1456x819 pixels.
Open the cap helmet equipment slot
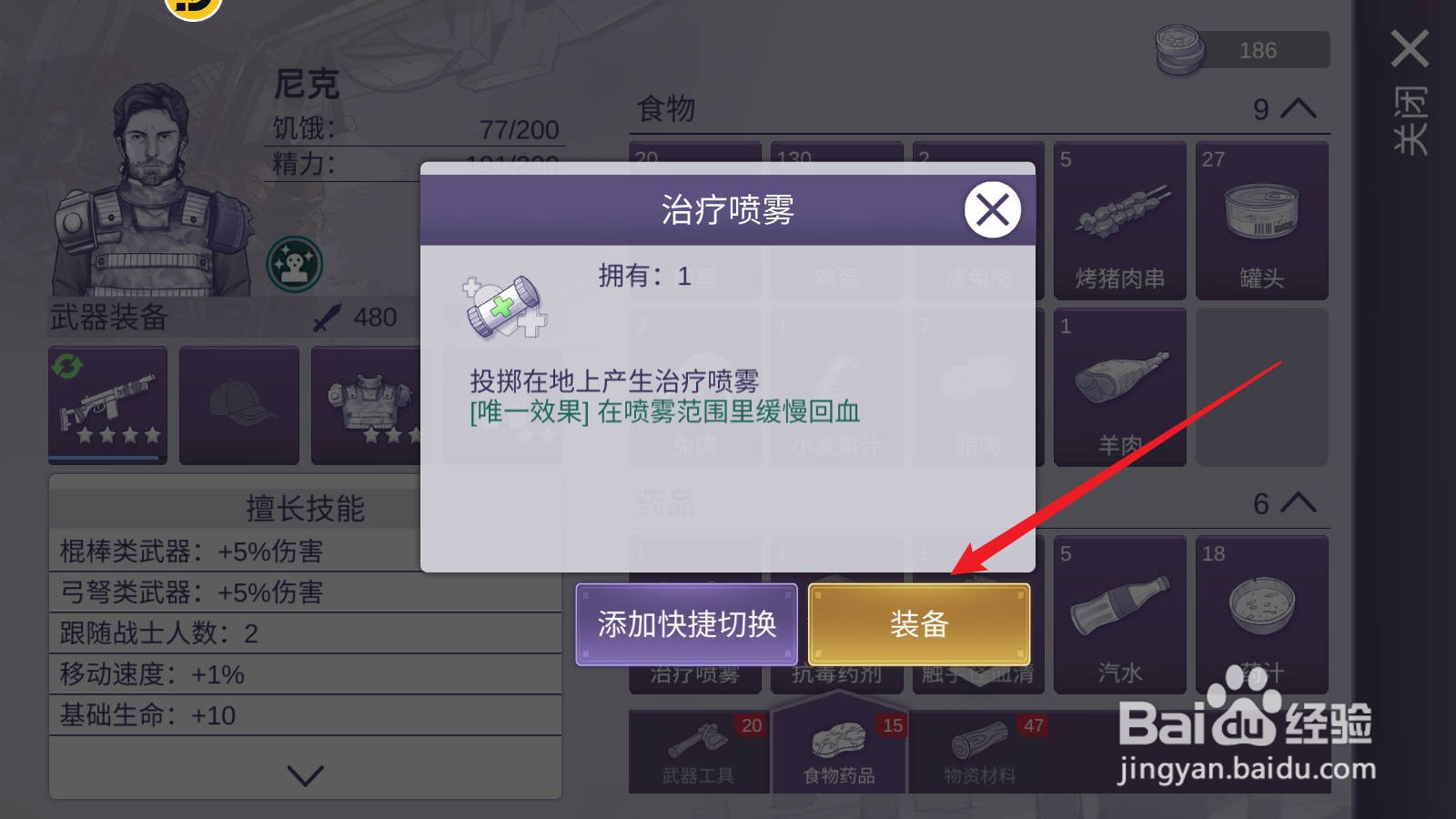[239, 405]
